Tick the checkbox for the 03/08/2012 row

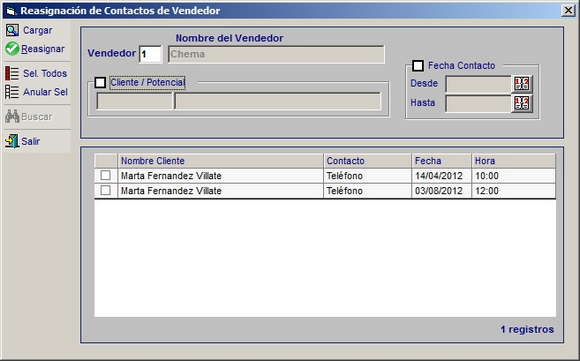click(x=105, y=190)
